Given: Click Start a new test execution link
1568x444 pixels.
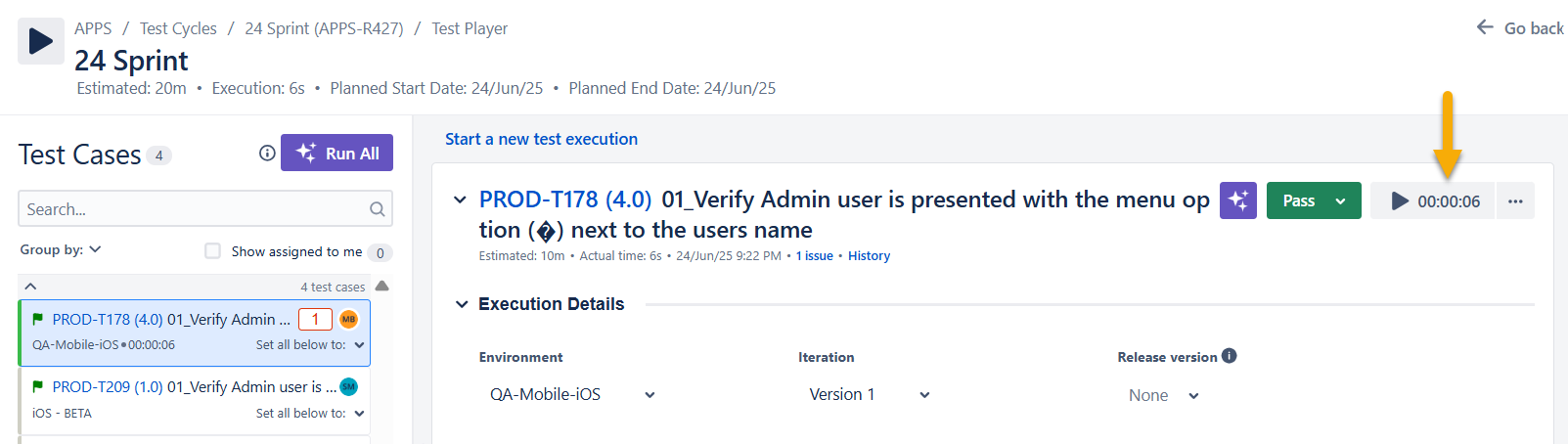Looking at the screenshot, I should click(541, 139).
